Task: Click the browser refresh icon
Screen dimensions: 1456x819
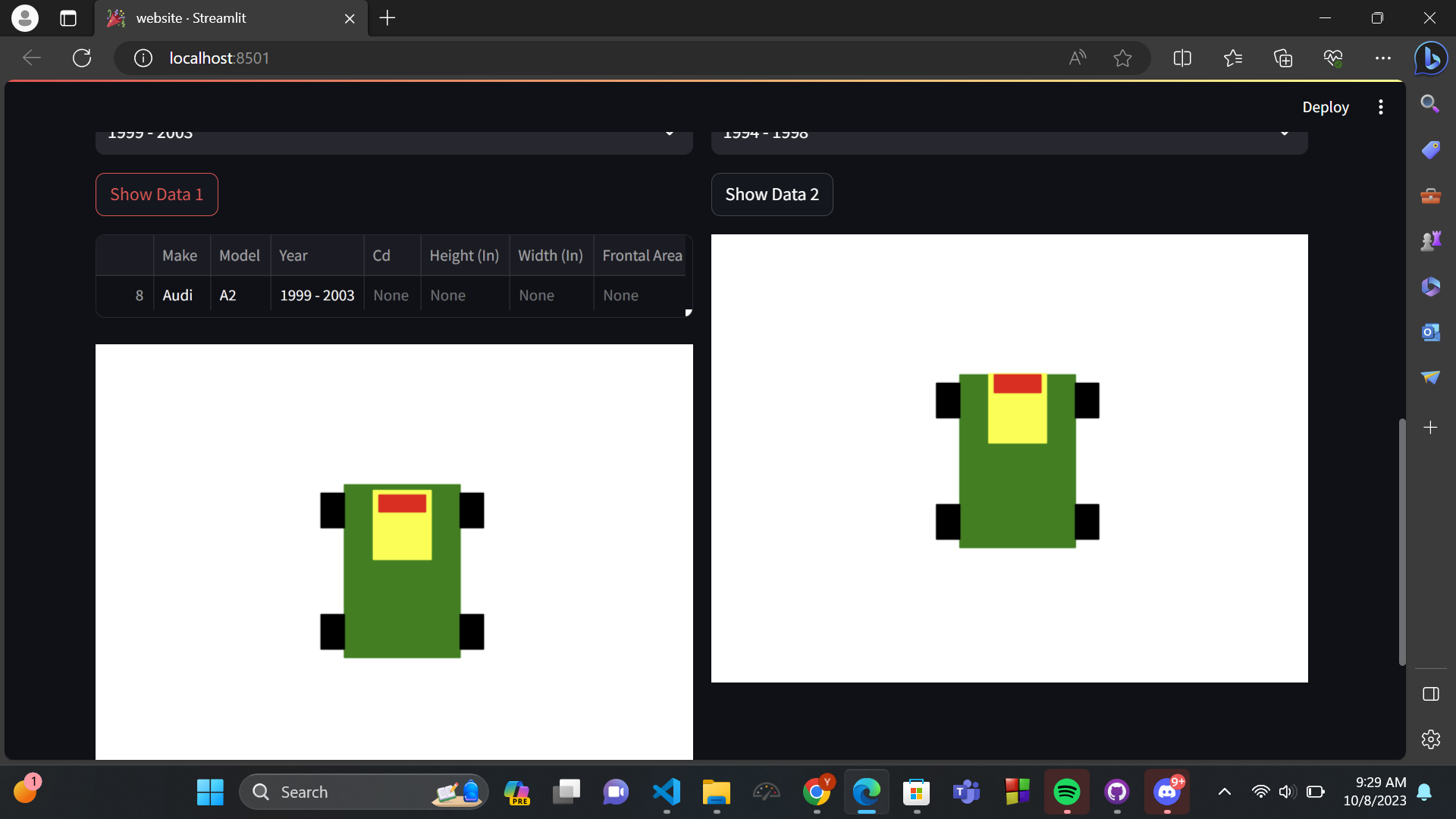Action: [82, 58]
